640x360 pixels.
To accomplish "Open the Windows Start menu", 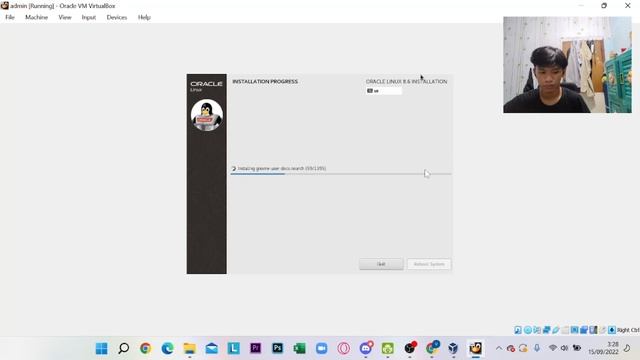I will [x=102, y=348].
